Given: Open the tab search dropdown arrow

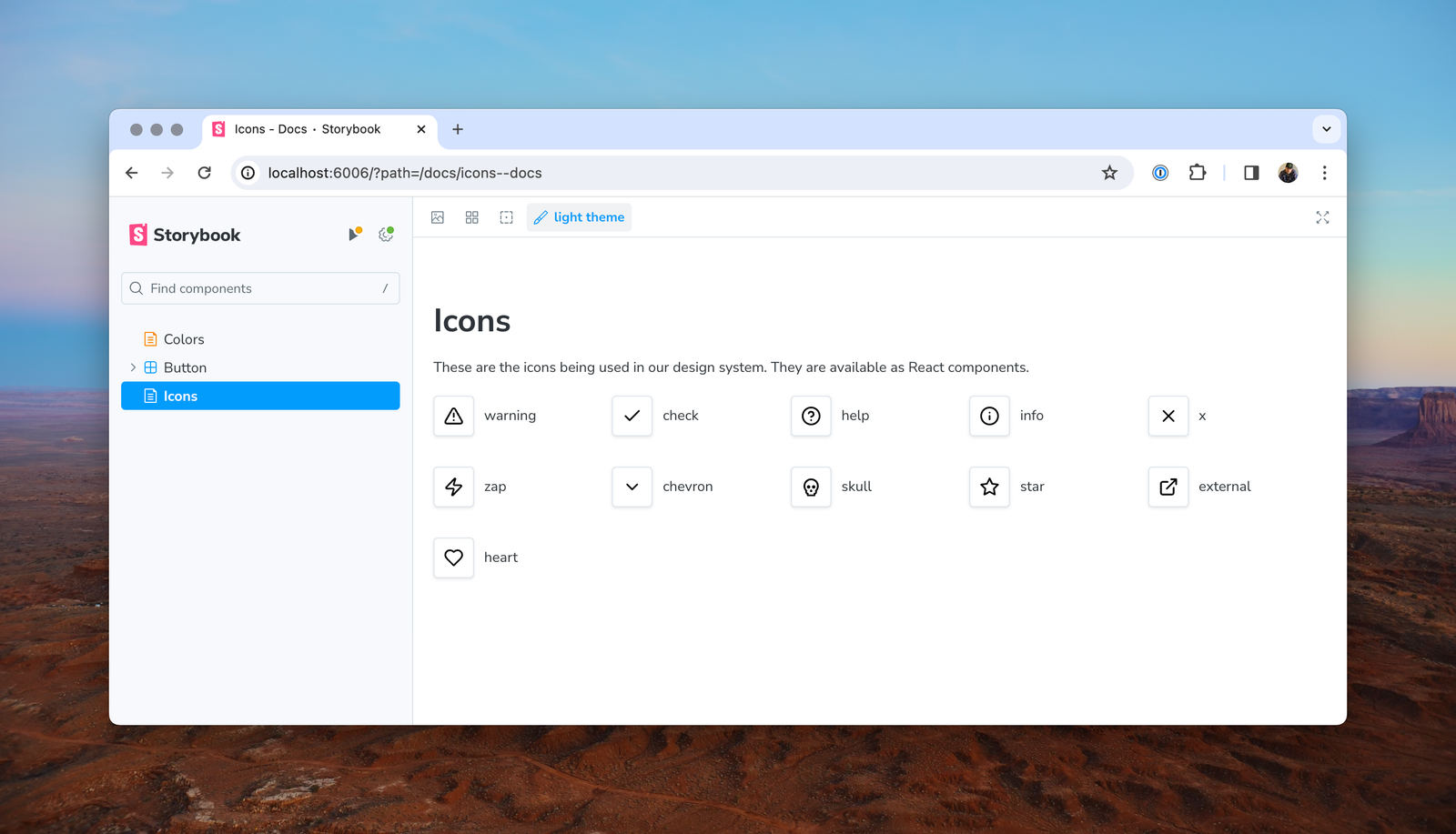Looking at the screenshot, I should 1326,129.
